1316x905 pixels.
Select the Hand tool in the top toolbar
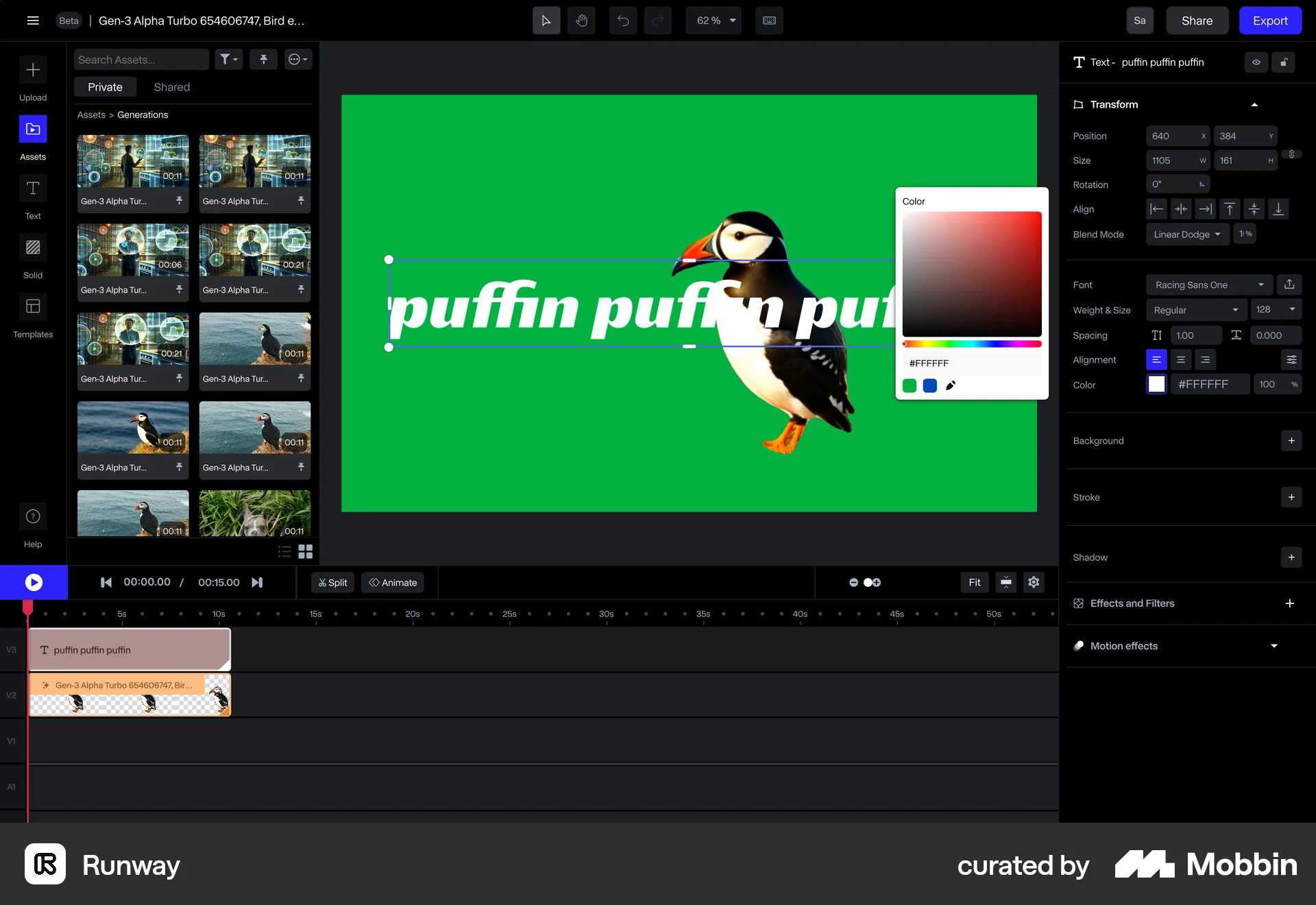point(581,21)
